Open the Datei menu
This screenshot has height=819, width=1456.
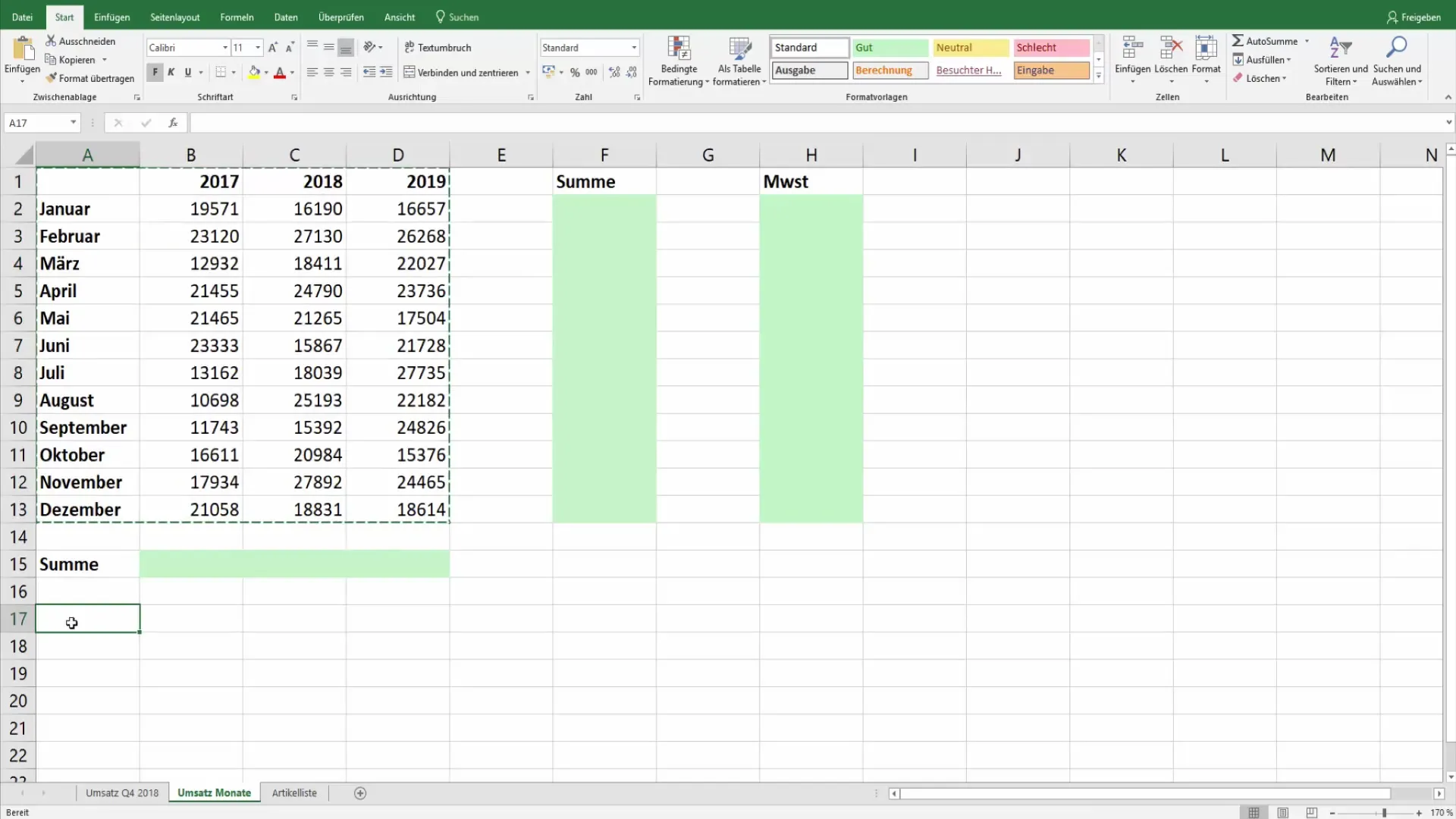pyautogui.click(x=22, y=17)
